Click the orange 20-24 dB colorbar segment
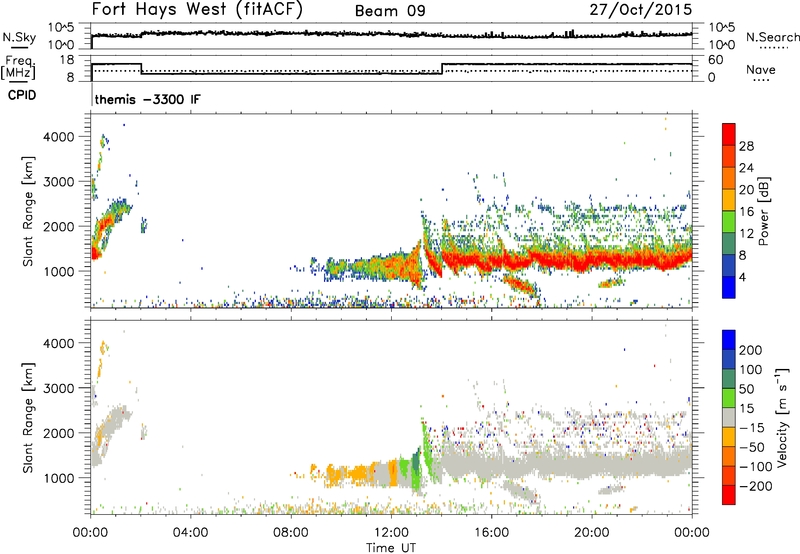 pyautogui.click(x=729, y=178)
